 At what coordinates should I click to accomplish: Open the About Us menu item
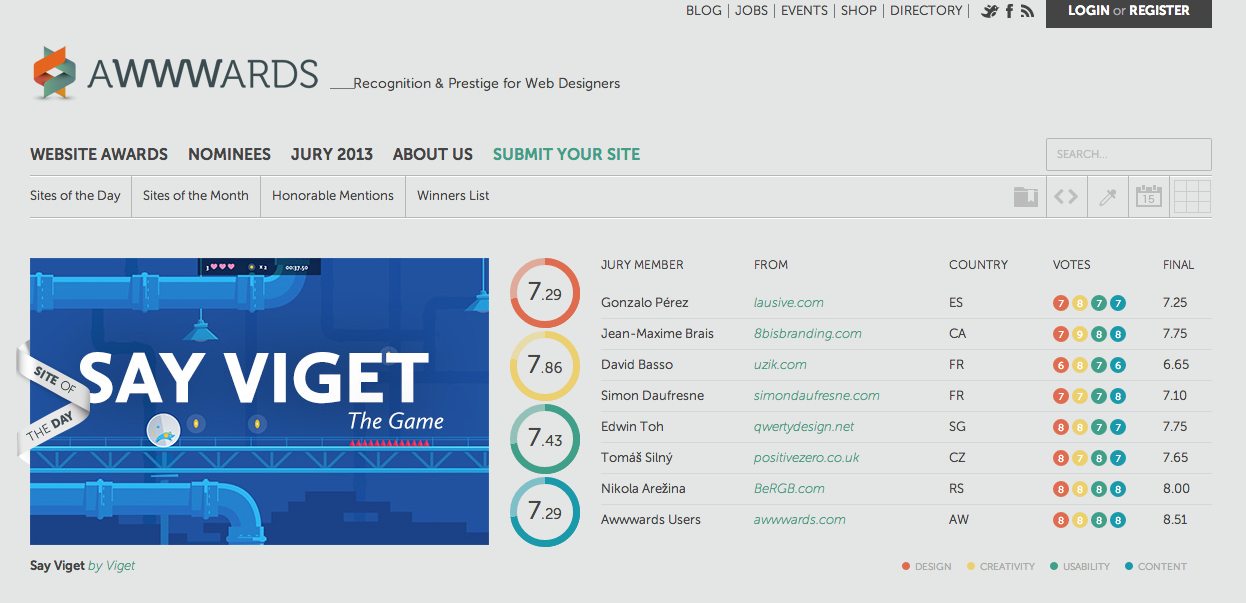coord(433,154)
